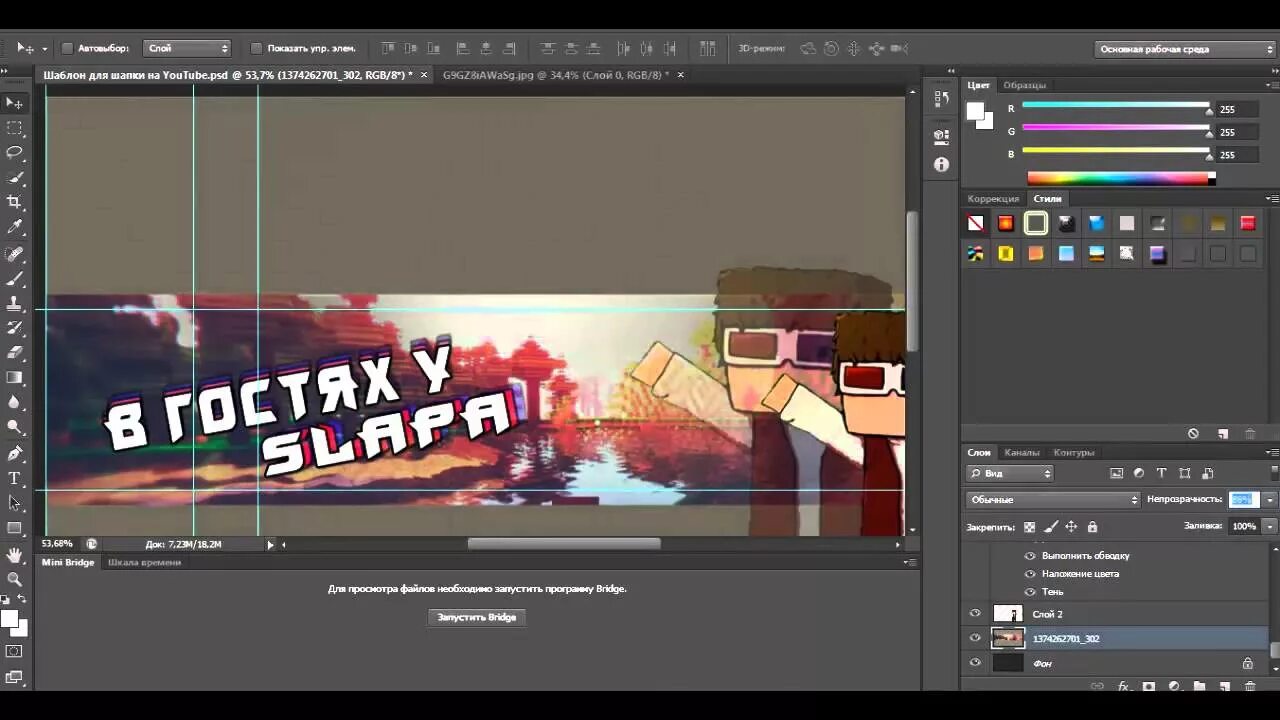Toggle Quick Mask mode icon

point(14,651)
